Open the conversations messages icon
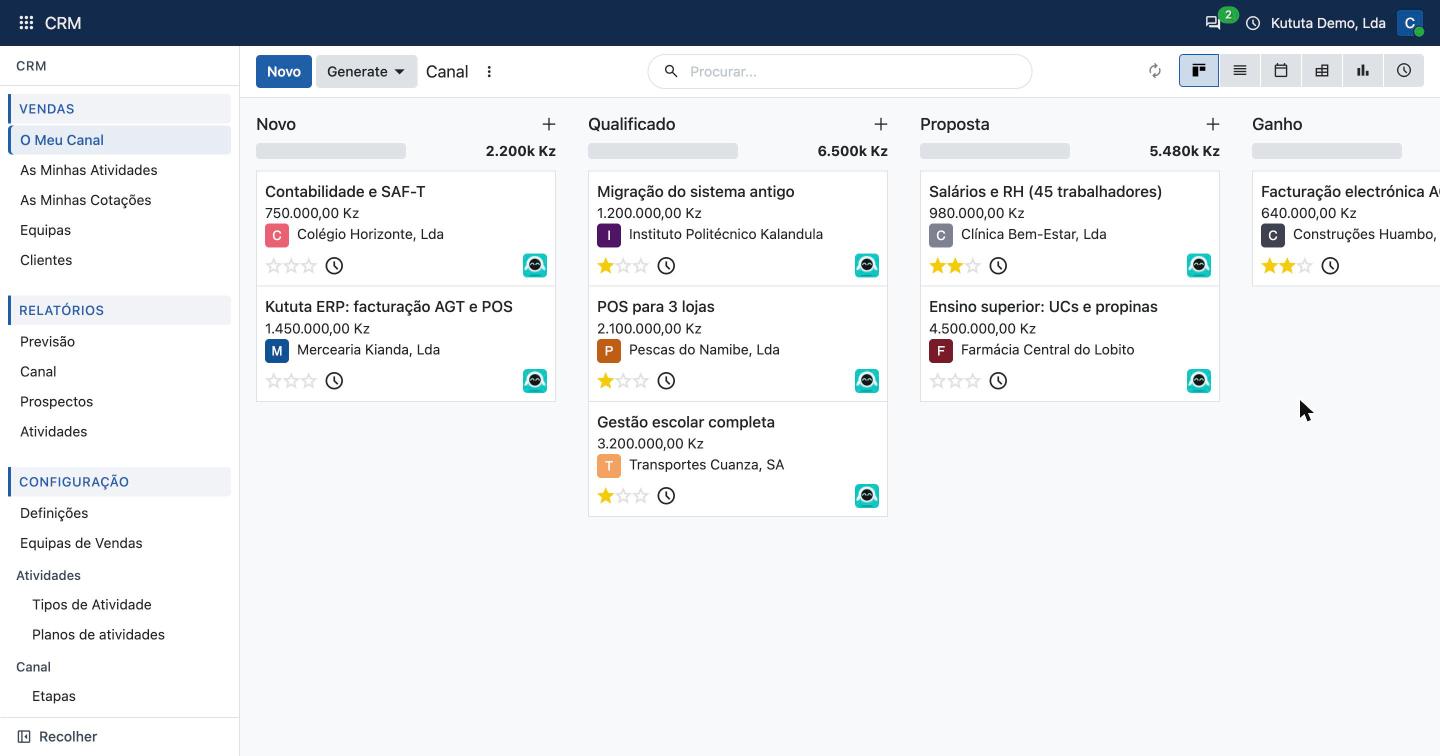Viewport: 1440px width, 756px height. click(x=1213, y=23)
